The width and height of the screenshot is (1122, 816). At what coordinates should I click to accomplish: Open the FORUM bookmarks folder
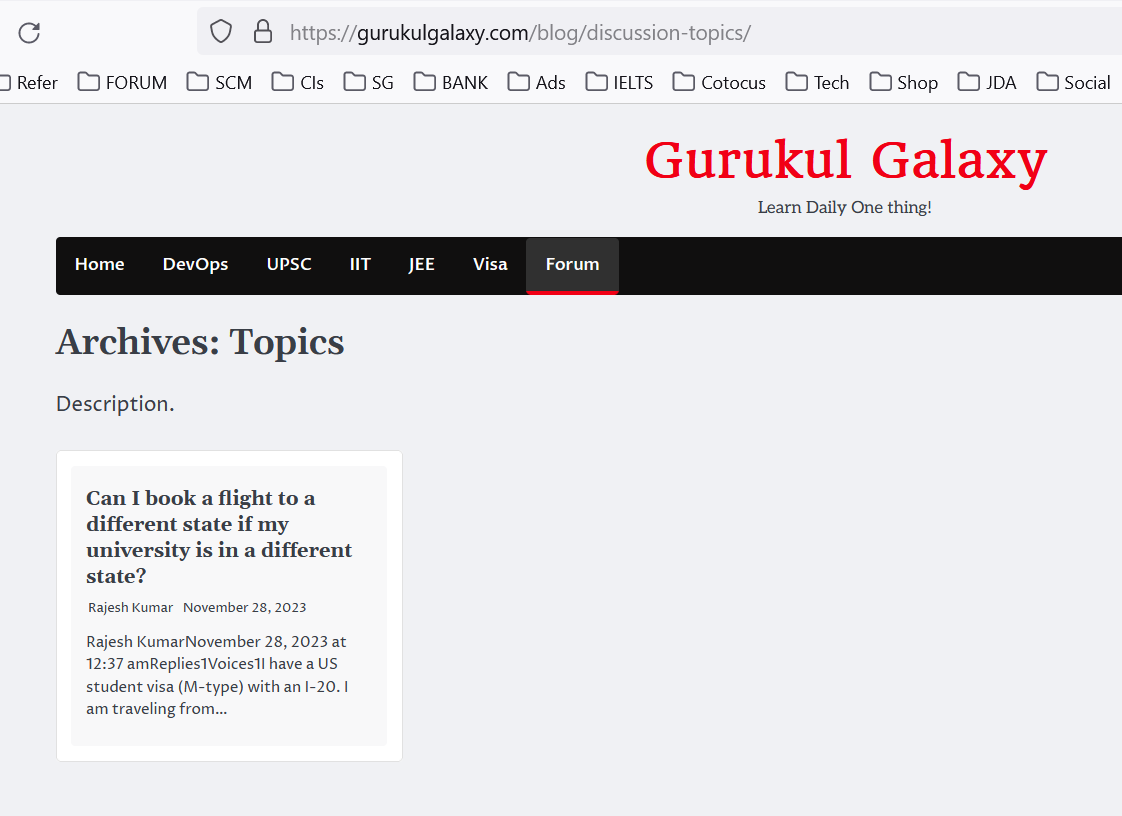[x=122, y=82]
